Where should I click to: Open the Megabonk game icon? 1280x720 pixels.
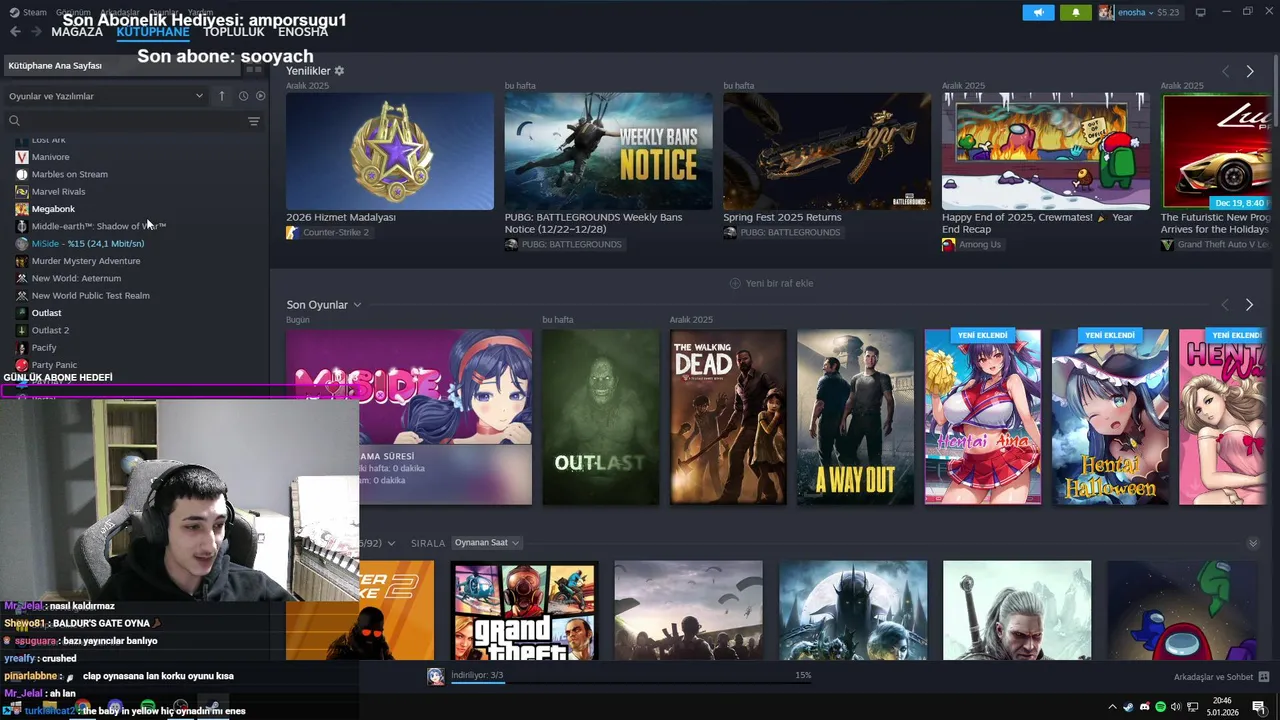[x=22, y=209]
